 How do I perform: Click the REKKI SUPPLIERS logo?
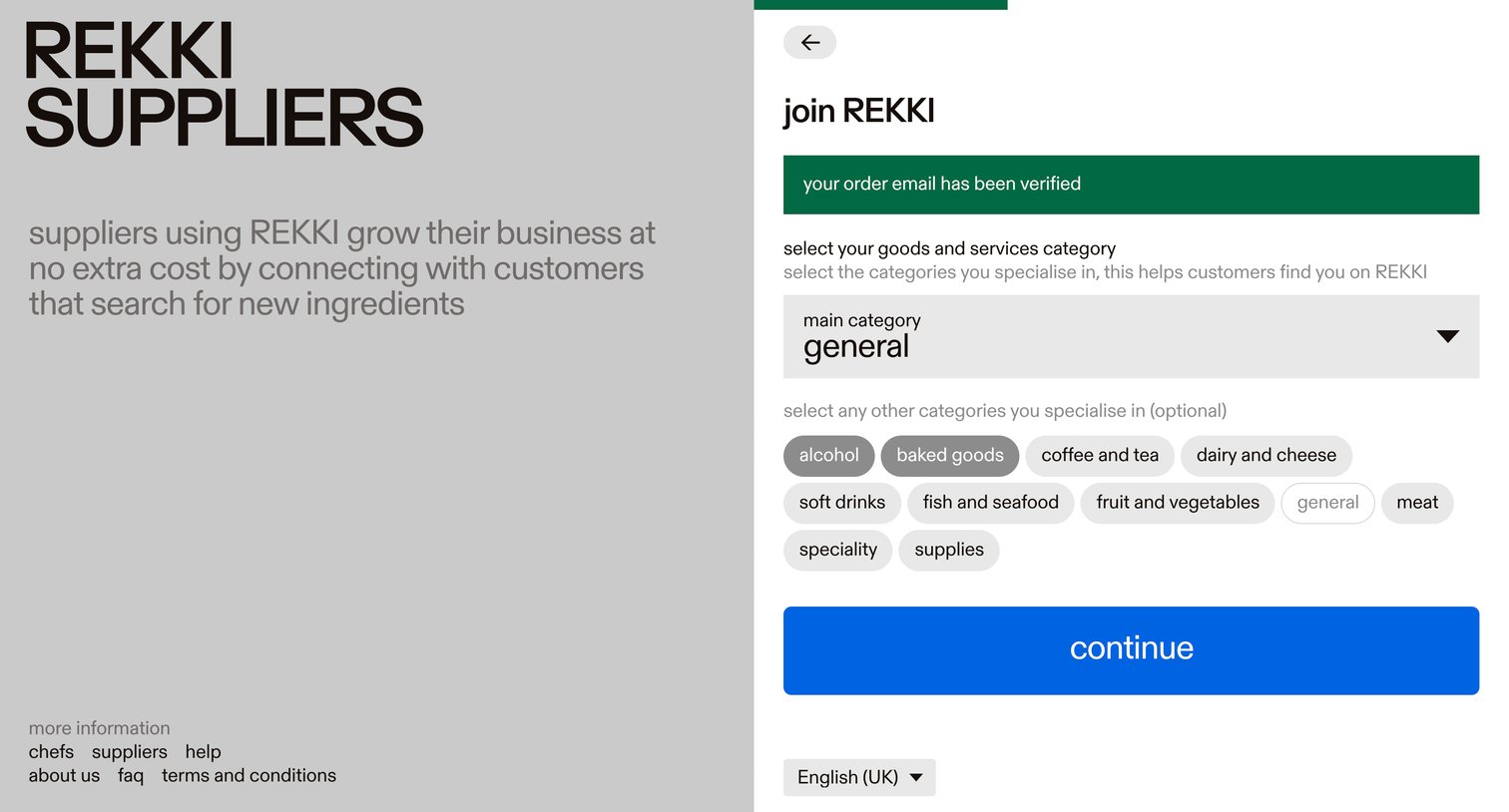pos(225,85)
